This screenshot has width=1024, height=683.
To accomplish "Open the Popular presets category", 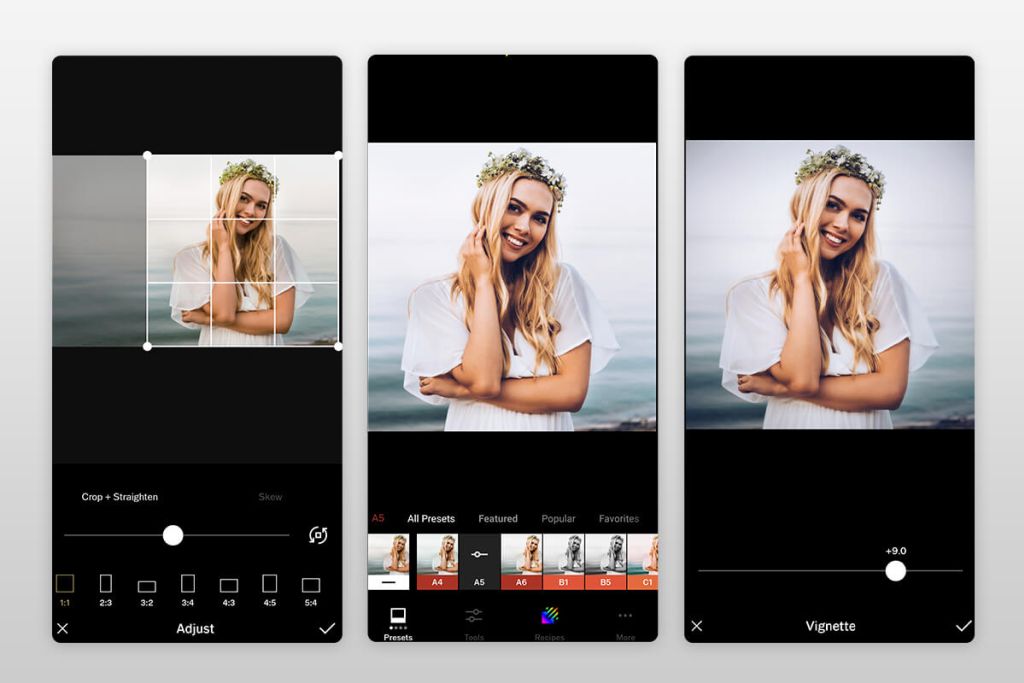I will tap(558, 518).
